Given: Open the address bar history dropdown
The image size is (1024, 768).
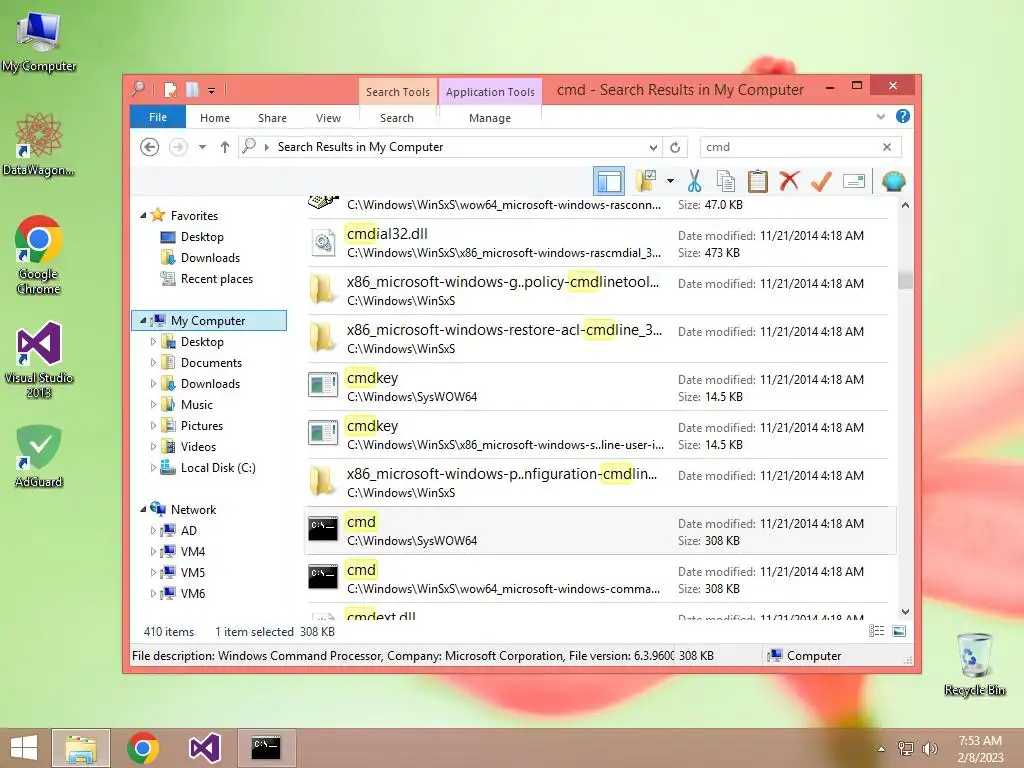Looking at the screenshot, I should (x=652, y=148).
